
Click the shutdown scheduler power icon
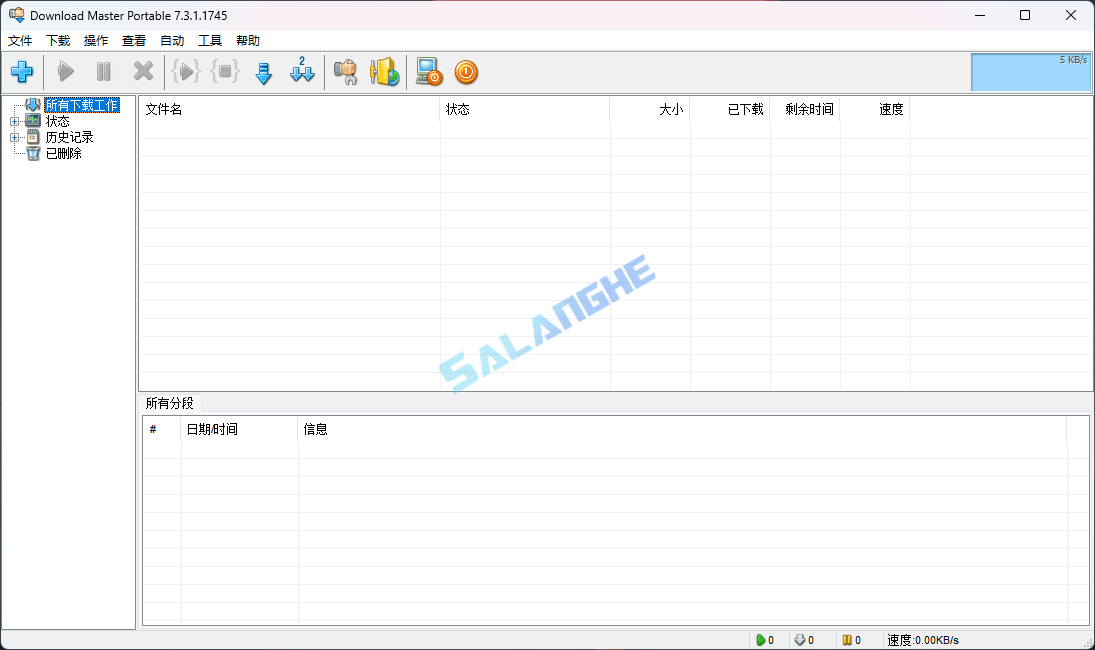click(466, 71)
